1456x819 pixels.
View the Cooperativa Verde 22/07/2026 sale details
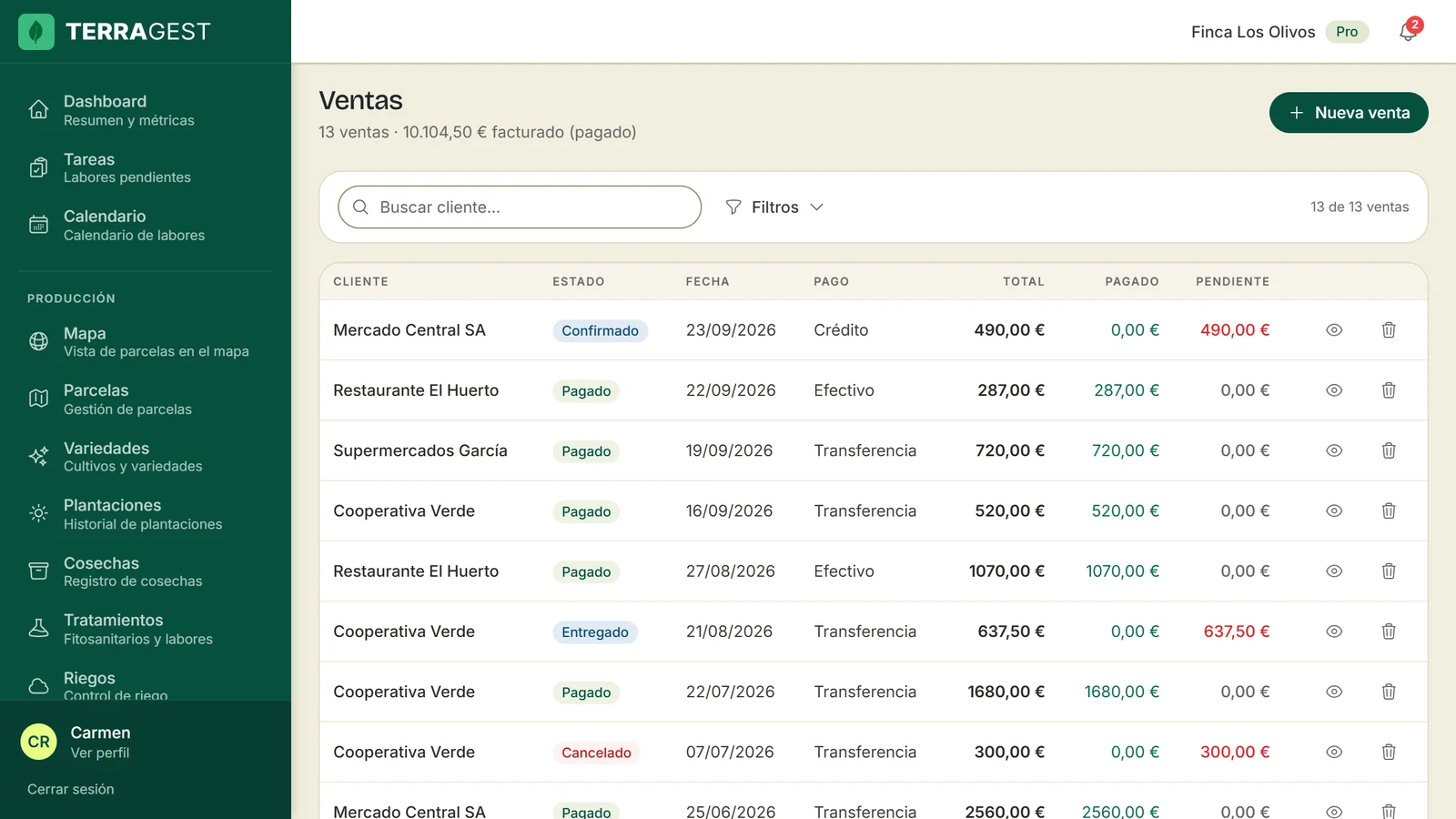click(1334, 692)
